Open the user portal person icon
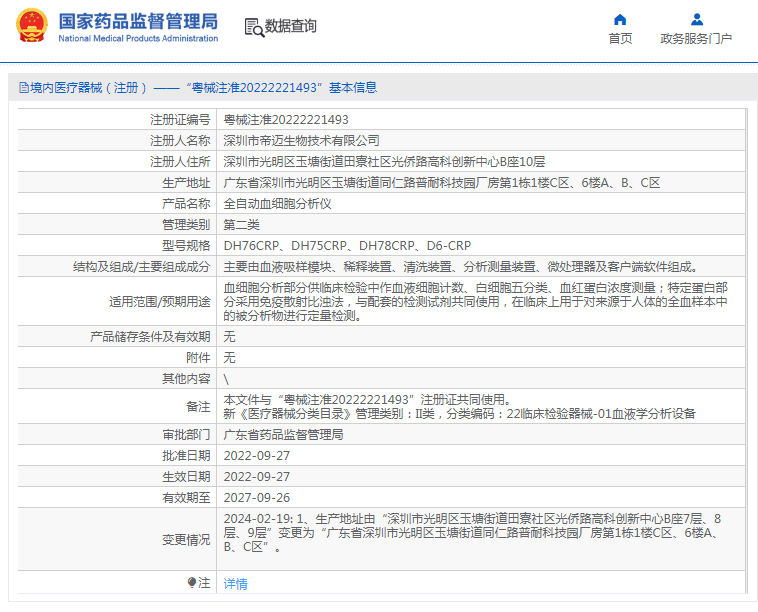Image resolution: width=758 pixels, height=612 pixels. 697,19
